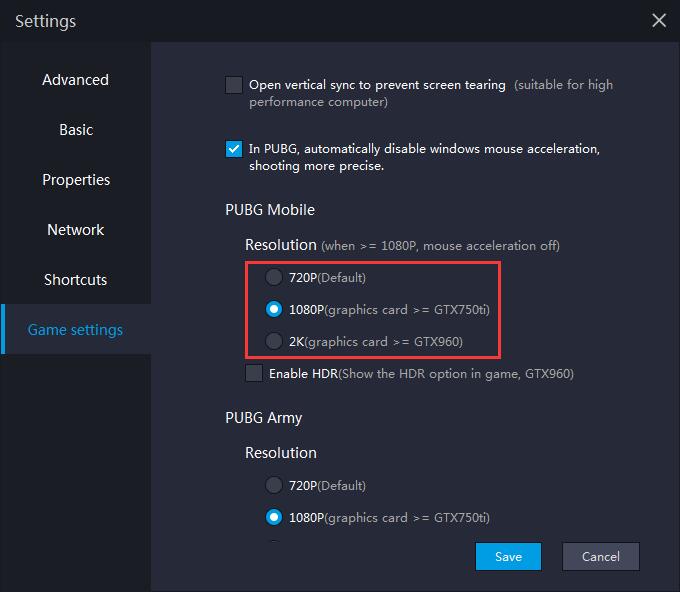Viewport: 680px width, 592px height.
Task: Go to the Network tab
Action: tap(75, 229)
